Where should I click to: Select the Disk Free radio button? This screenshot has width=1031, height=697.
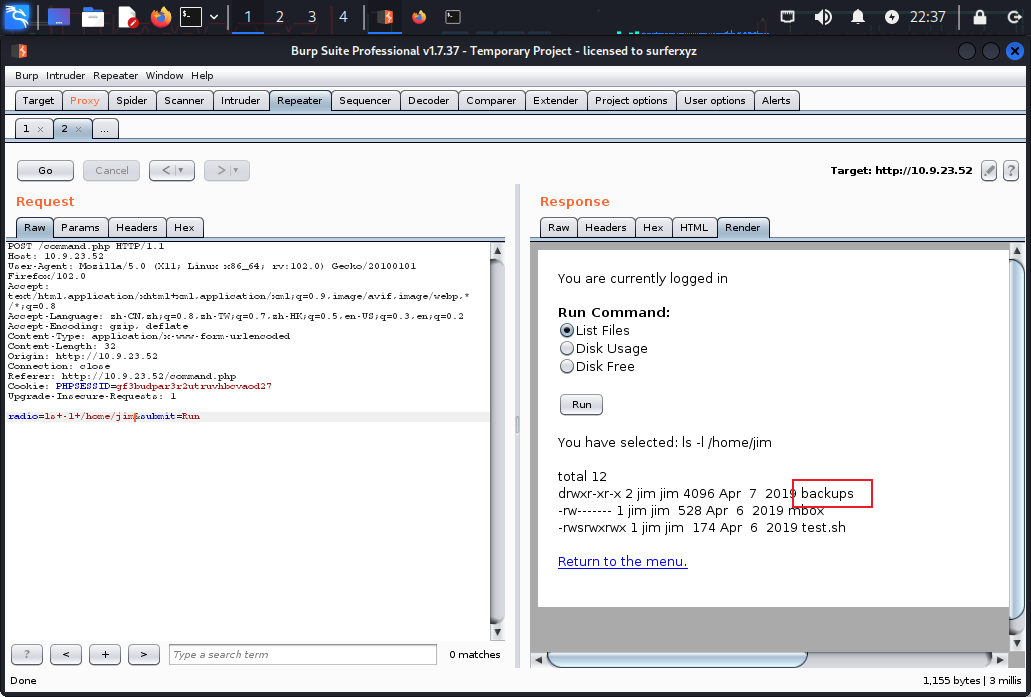click(x=567, y=367)
